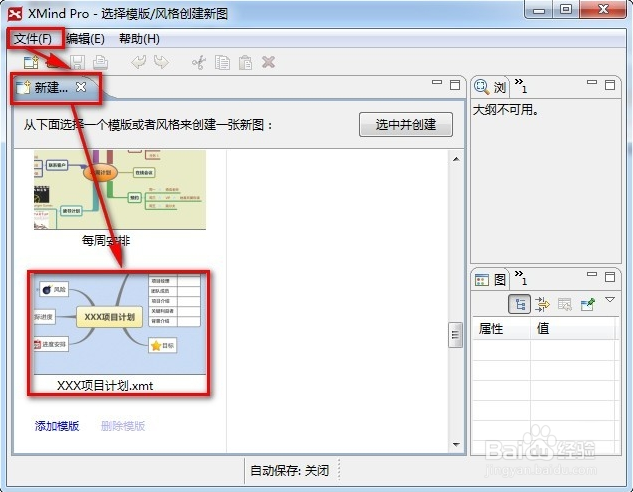The height and width of the screenshot is (492, 633).
Task: Click the 大纲不可用。 text
Action: coord(505,110)
